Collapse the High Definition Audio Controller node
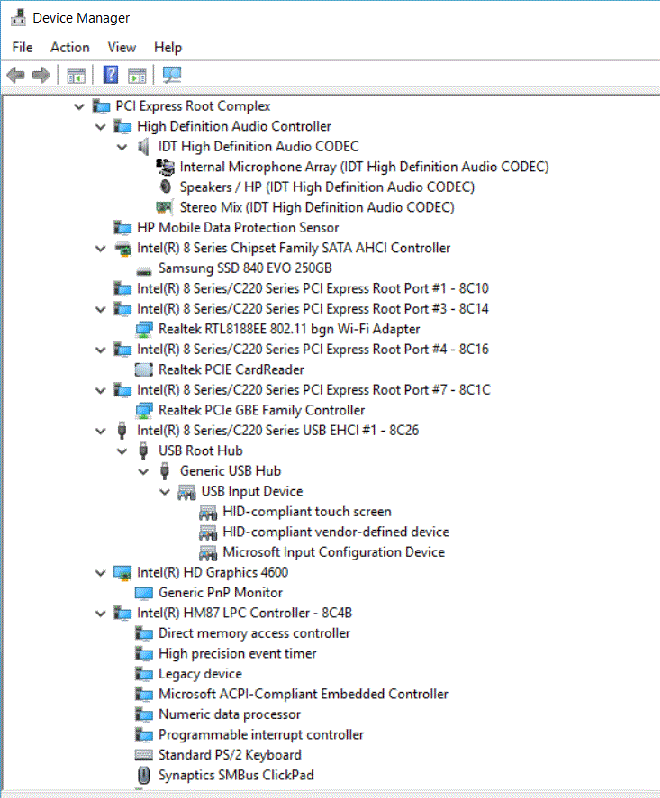The image size is (660, 798). tap(101, 127)
